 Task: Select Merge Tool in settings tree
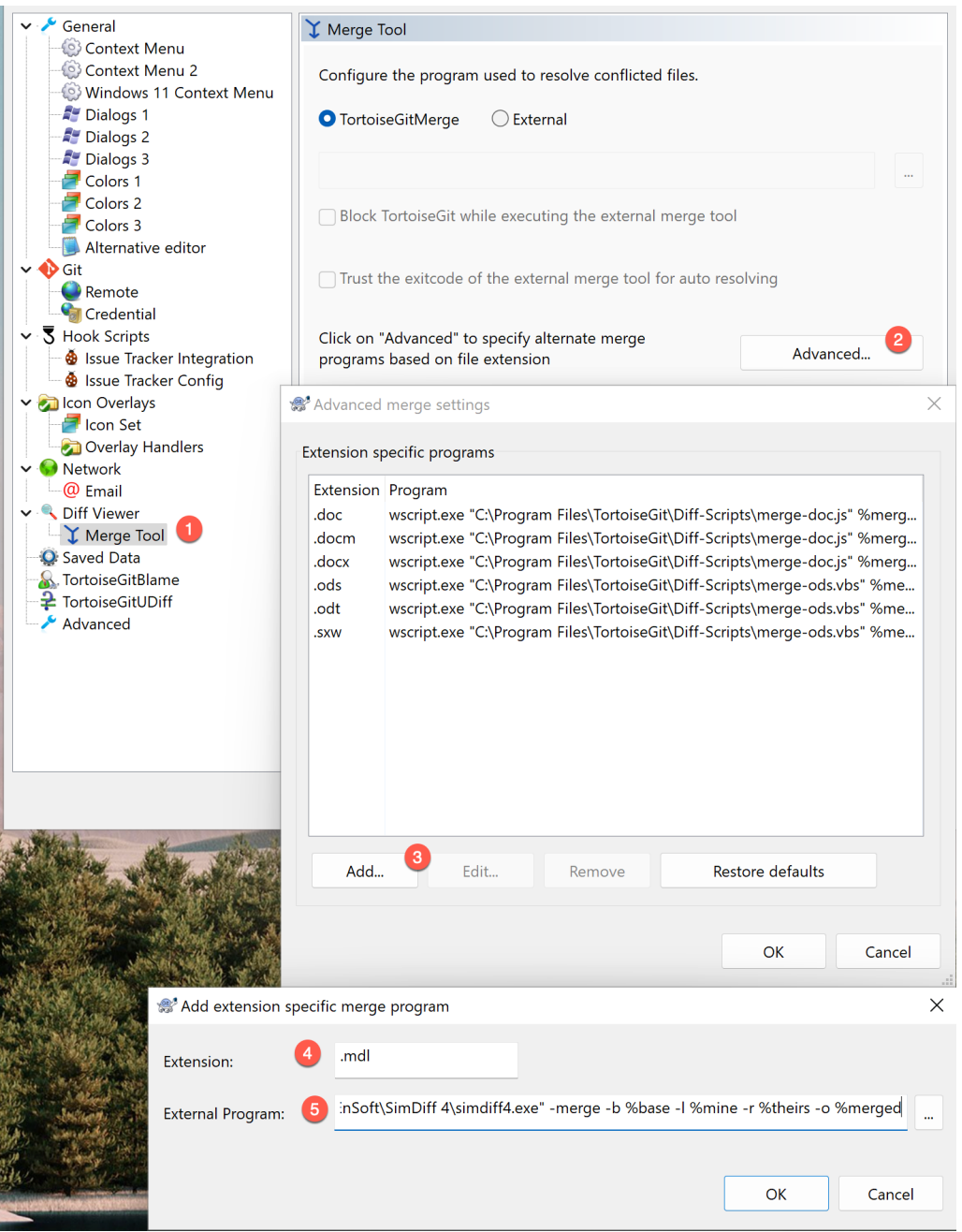coord(124,535)
